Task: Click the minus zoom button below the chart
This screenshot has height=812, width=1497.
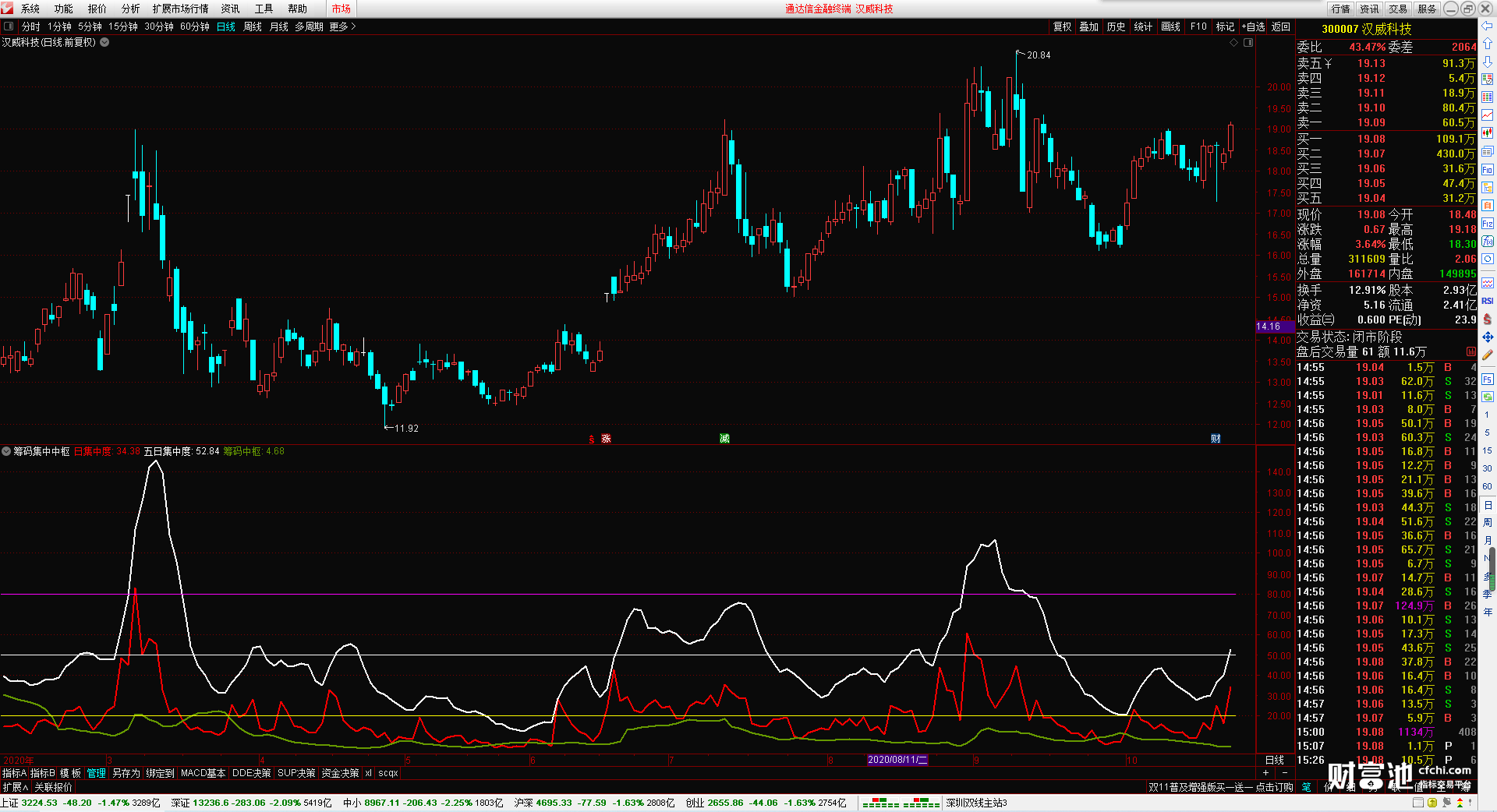Action: [1284, 772]
